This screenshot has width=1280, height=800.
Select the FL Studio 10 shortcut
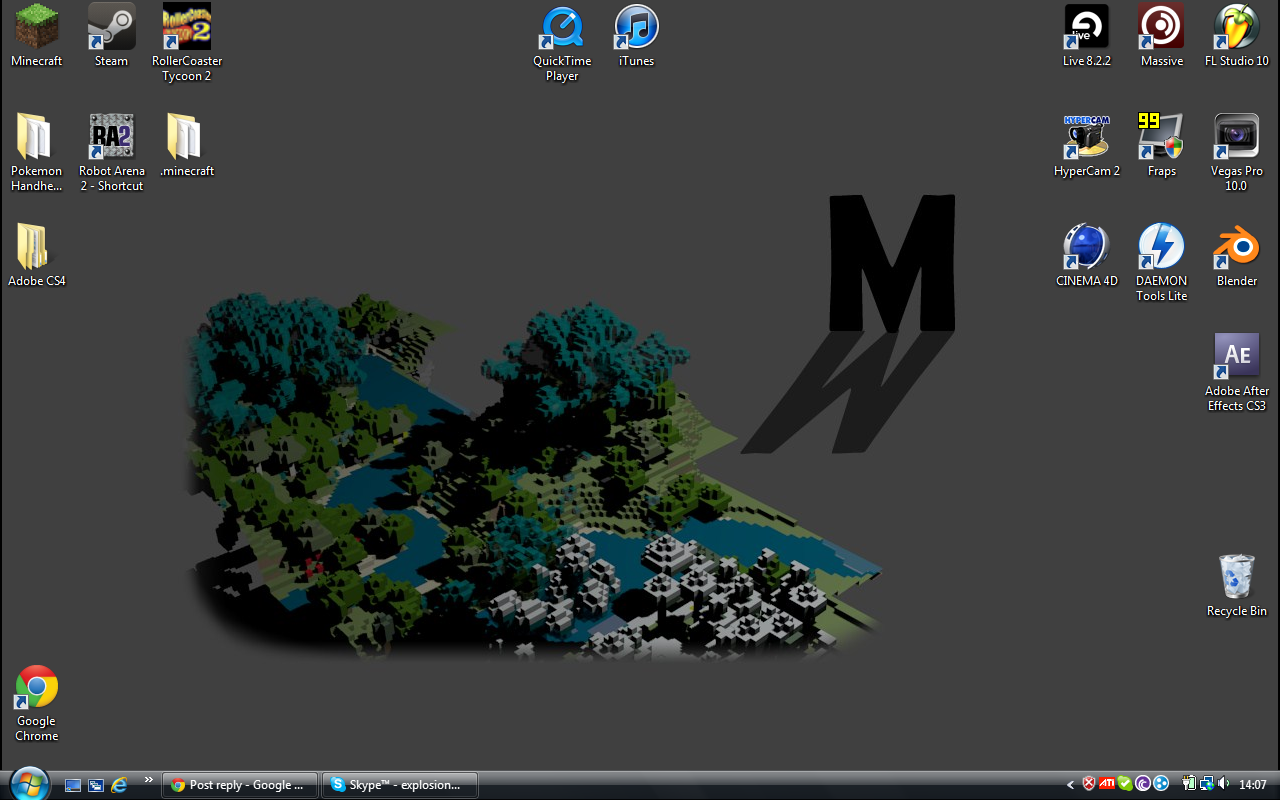[x=1237, y=35]
